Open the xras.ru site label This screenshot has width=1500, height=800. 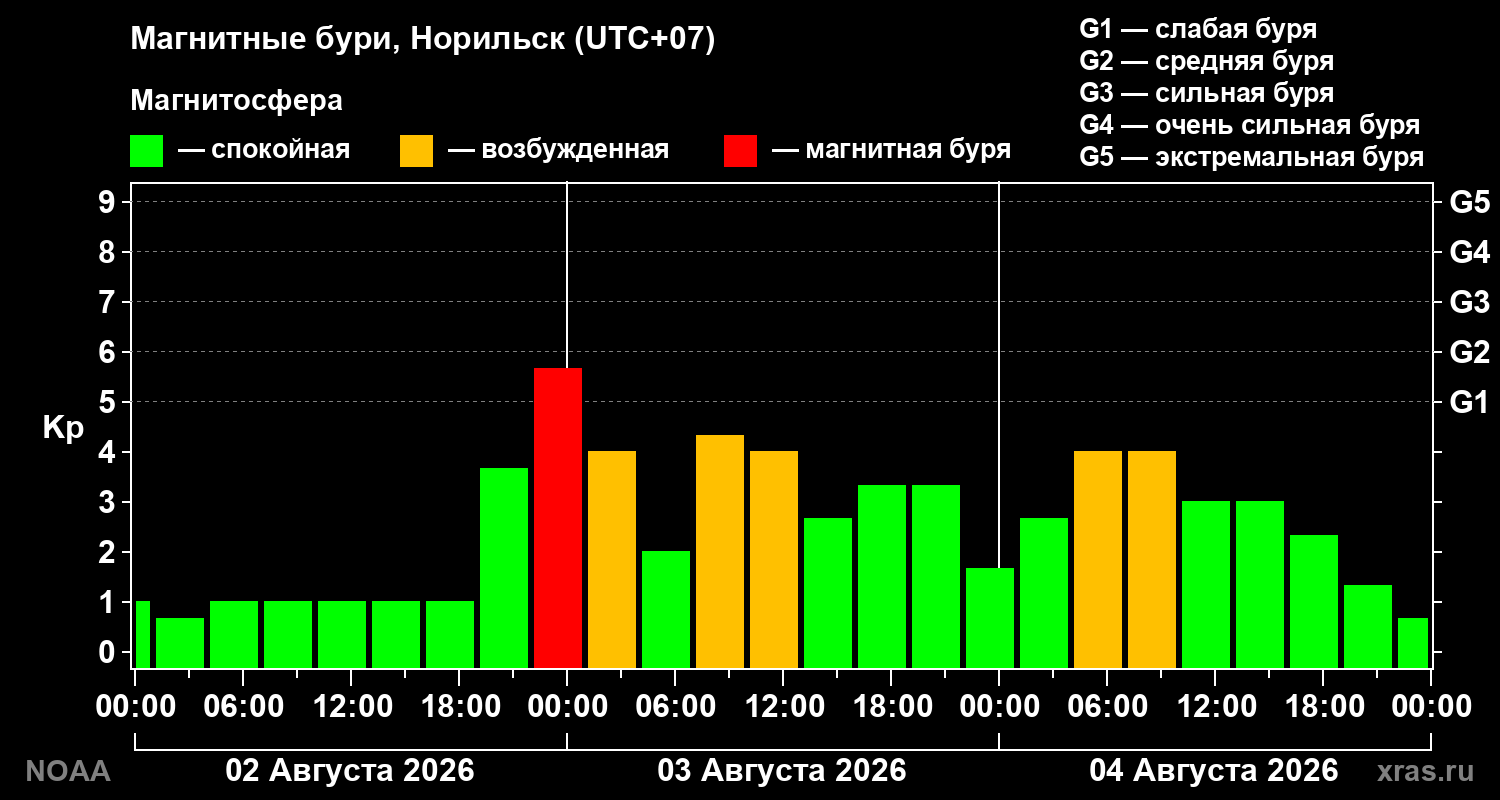[1425, 771]
